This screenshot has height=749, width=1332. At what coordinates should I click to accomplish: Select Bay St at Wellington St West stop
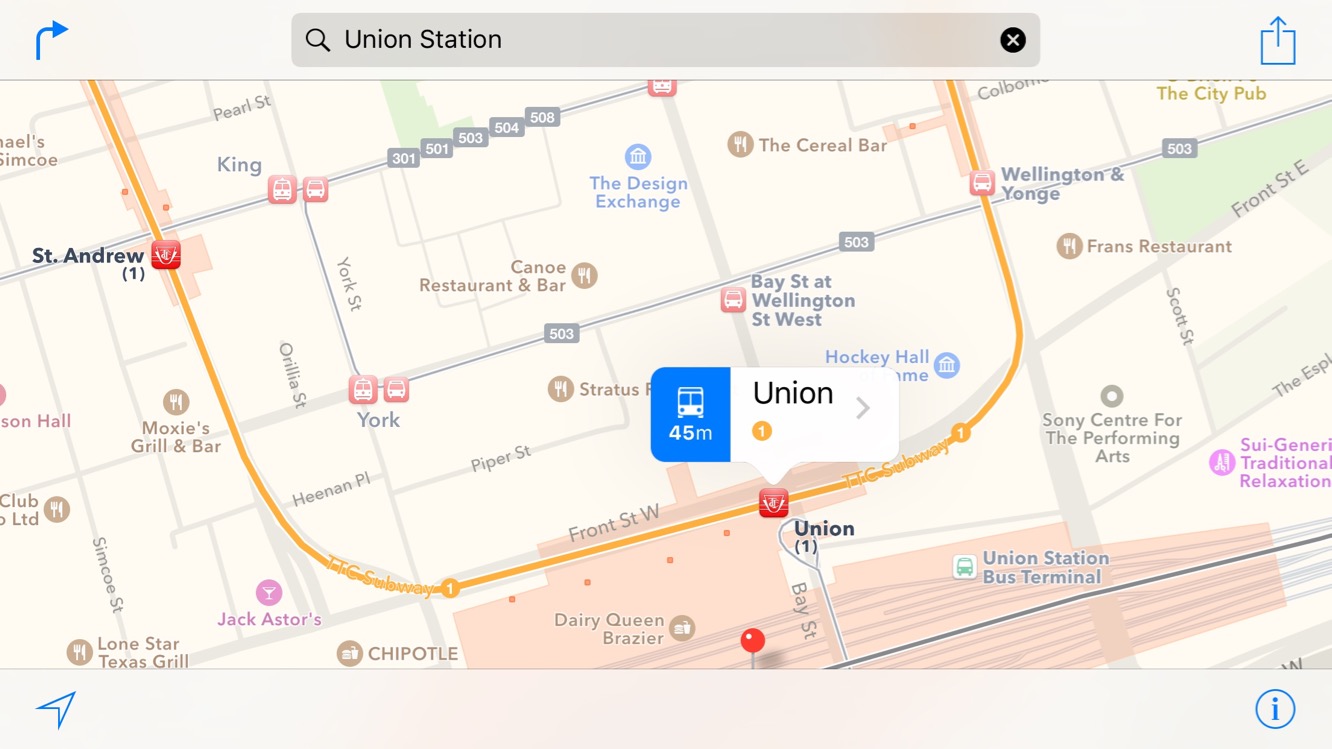733,299
